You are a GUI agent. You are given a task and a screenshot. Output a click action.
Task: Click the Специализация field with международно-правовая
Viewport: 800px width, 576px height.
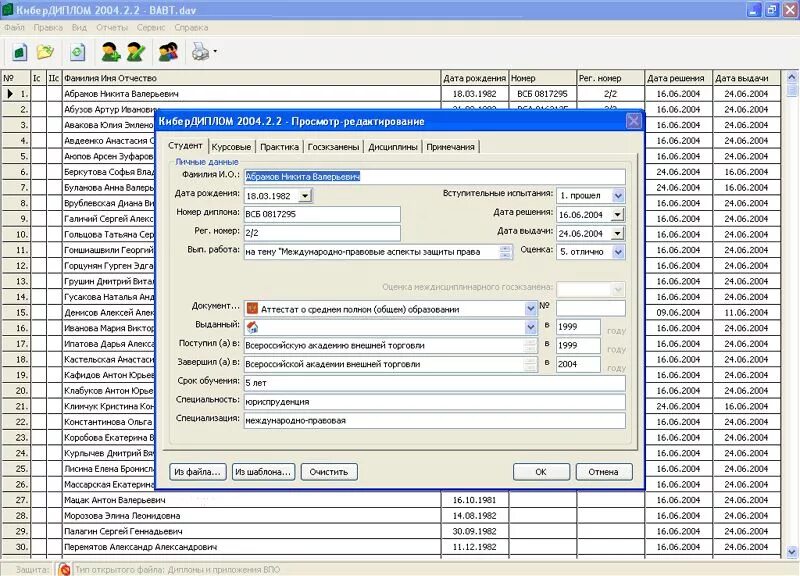pyautogui.click(x=434, y=420)
